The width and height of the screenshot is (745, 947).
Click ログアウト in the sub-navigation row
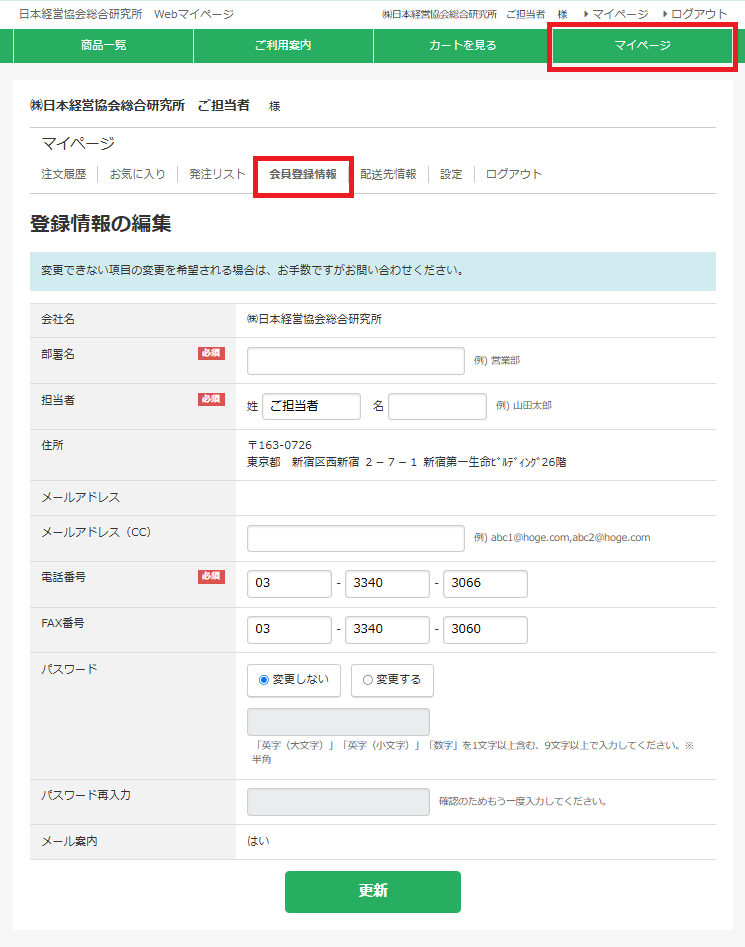[514, 174]
